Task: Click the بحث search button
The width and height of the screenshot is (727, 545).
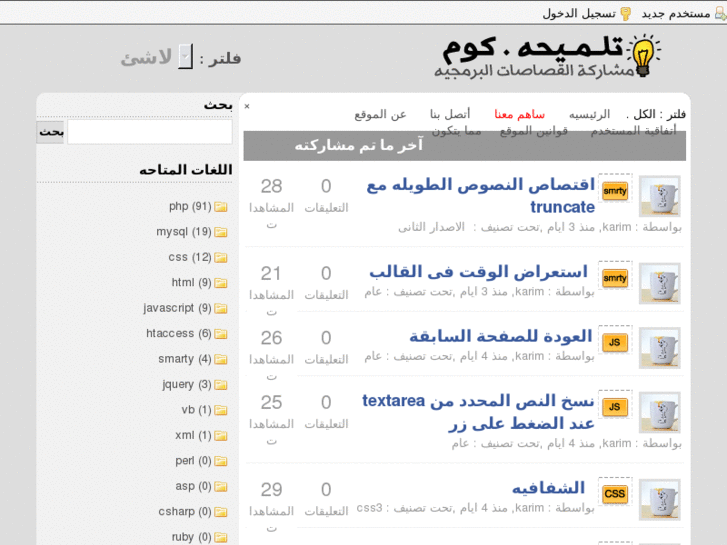Action: click(x=51, y=132)
